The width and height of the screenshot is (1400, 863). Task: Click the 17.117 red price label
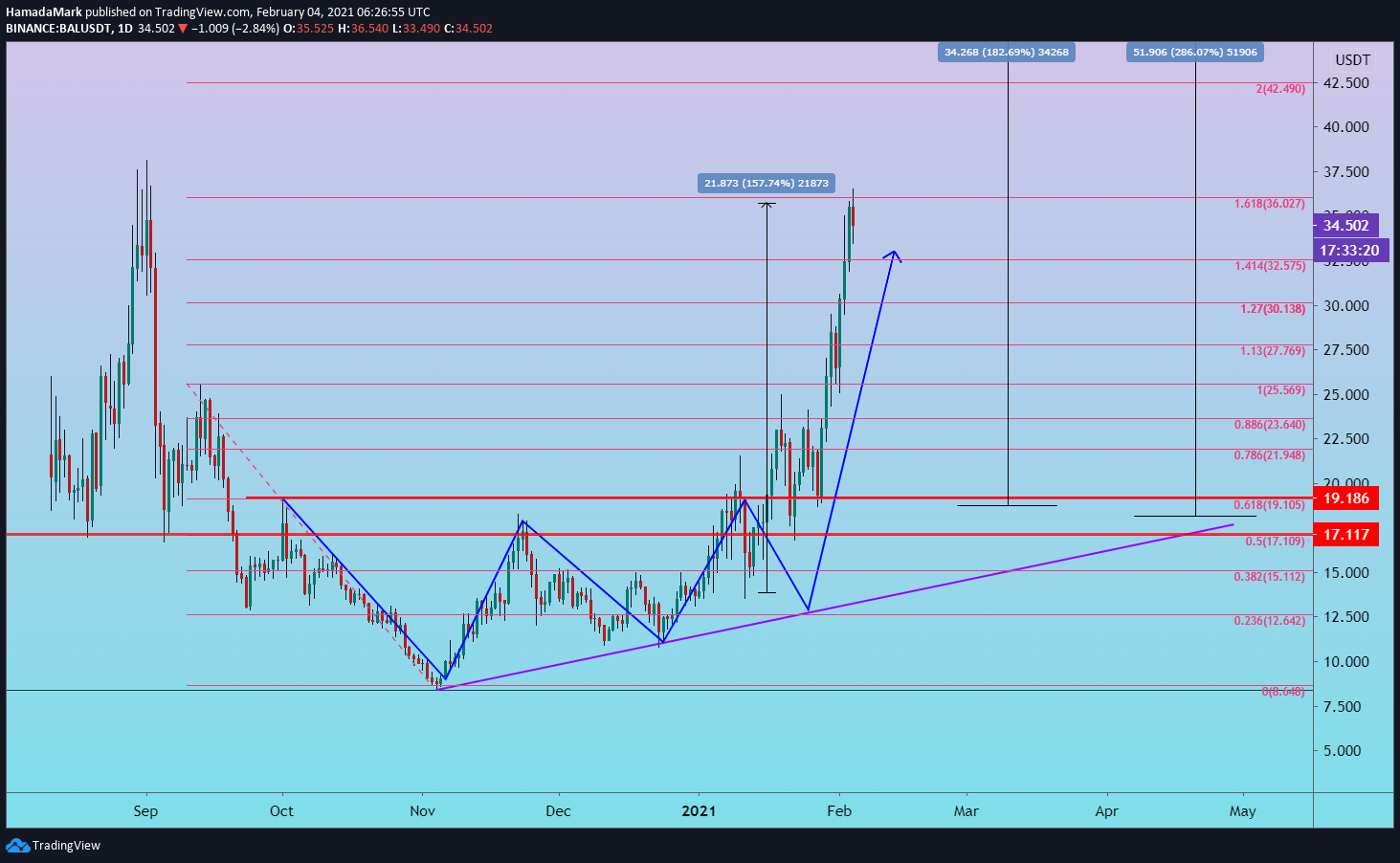click(1345, 535)
